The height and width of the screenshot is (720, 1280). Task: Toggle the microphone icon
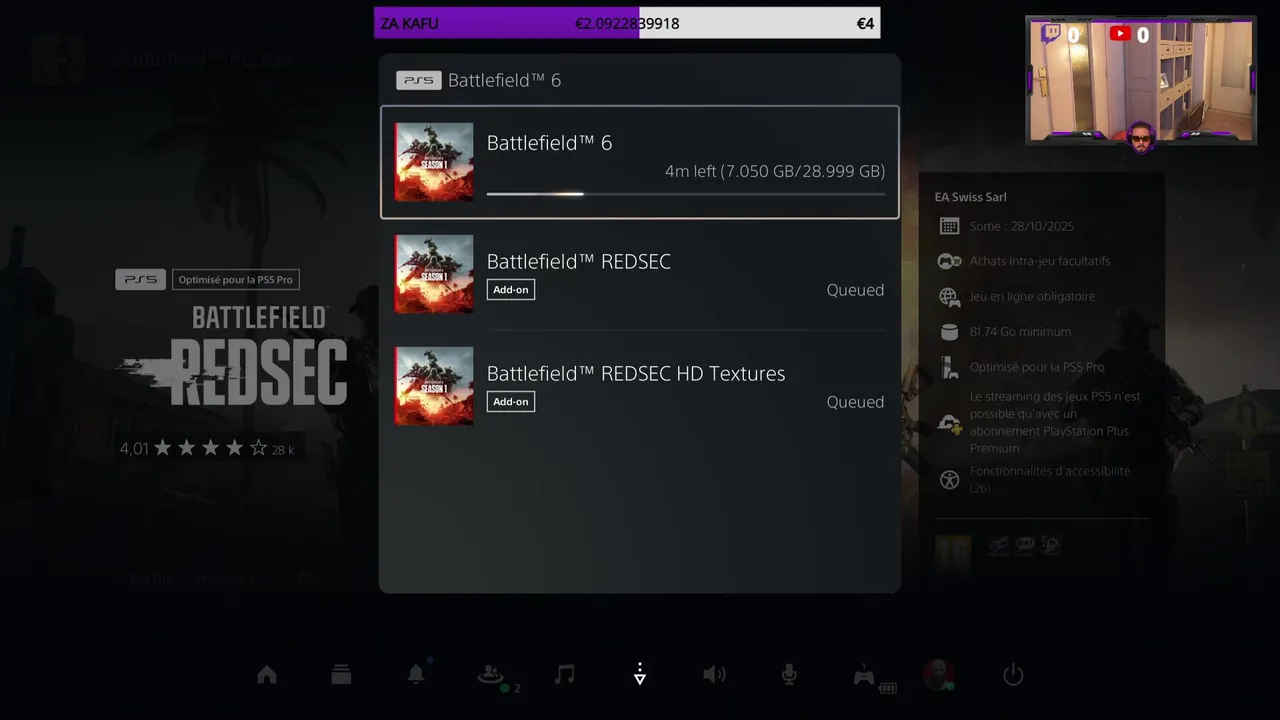[789, 675]
